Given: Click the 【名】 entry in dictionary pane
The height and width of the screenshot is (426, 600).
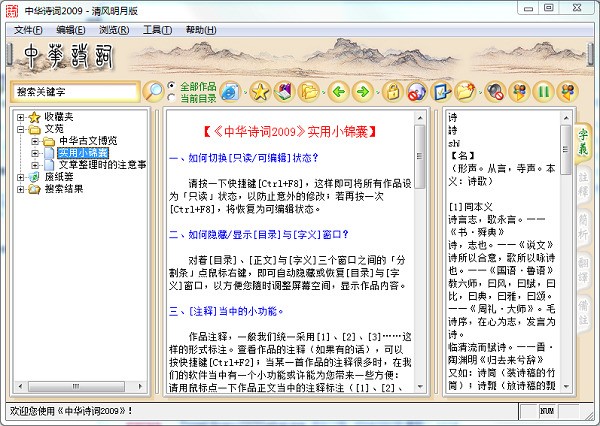Looking at the screenshot, I should click(x=462, y=155).
